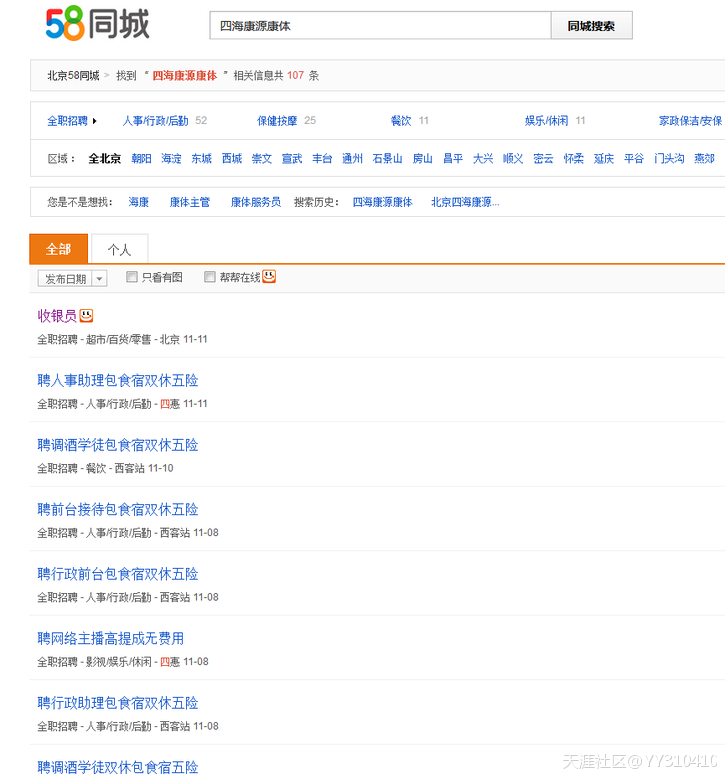725x779 pixels.
Task: Open 聘调酒学徒包食宿双休五险 listing
Action: pos(118,445)
